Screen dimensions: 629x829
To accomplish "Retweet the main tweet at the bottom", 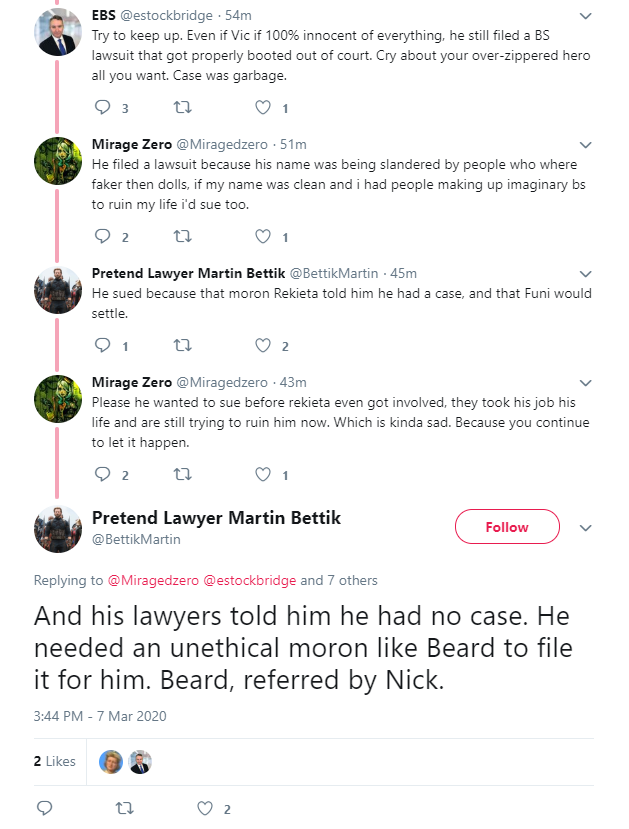I will (125, 808).
